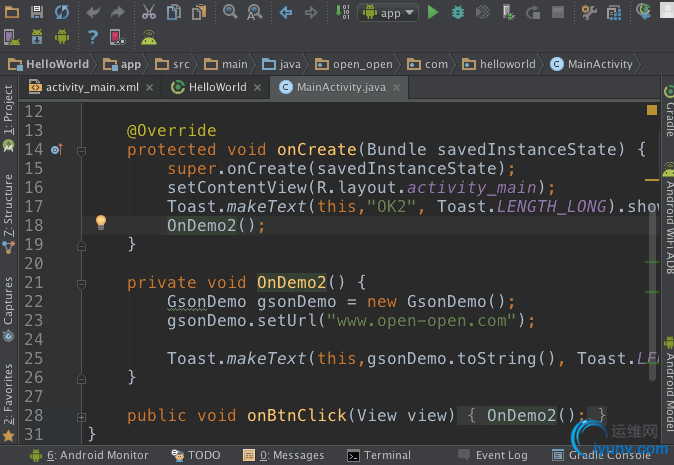Open Find with the magnifier icon
The width and height of the screenshot is (674, 465).
click(x=230, y=12)
